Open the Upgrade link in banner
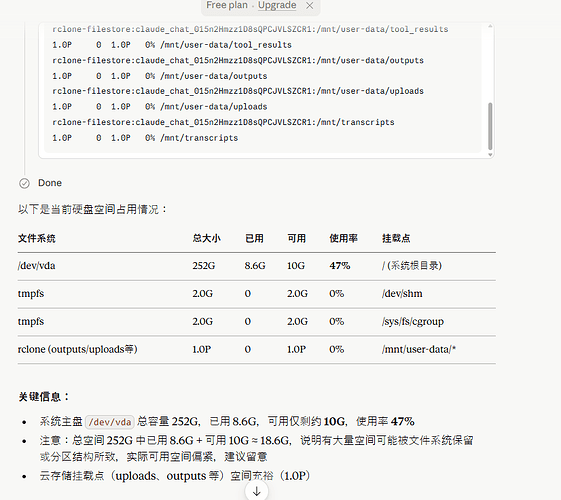Screen dimensions: 561x500 pos(277,5)
